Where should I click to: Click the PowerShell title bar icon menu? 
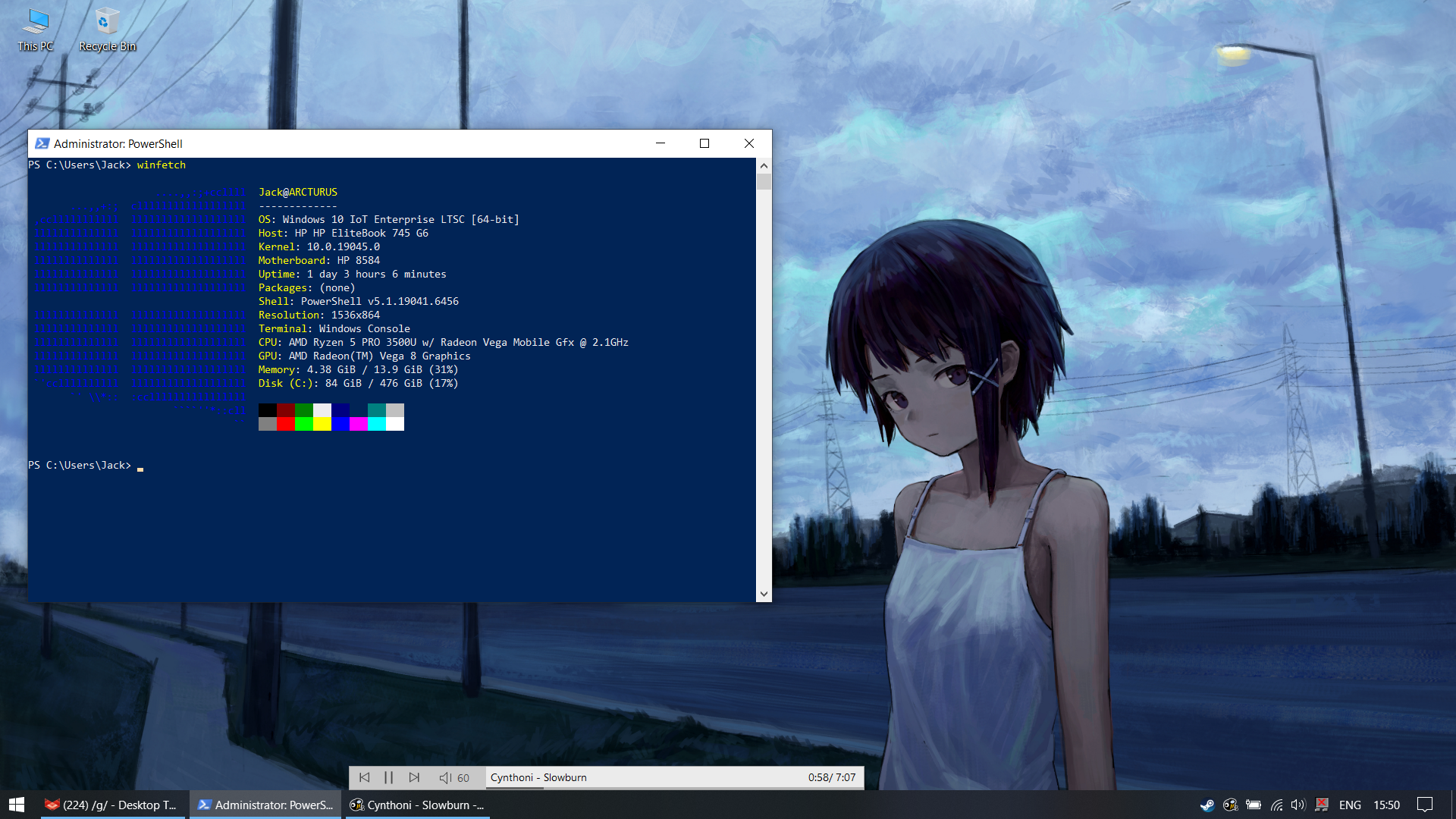pyautogui.click(x=42, y=143)
